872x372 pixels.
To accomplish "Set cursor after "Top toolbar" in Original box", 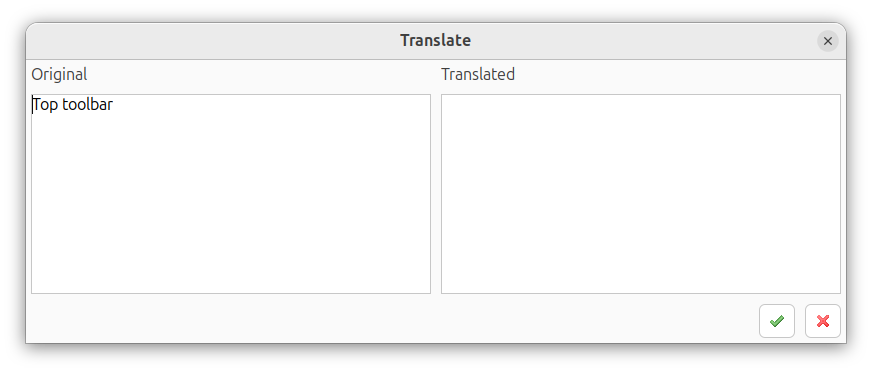I will pos(115,105).
